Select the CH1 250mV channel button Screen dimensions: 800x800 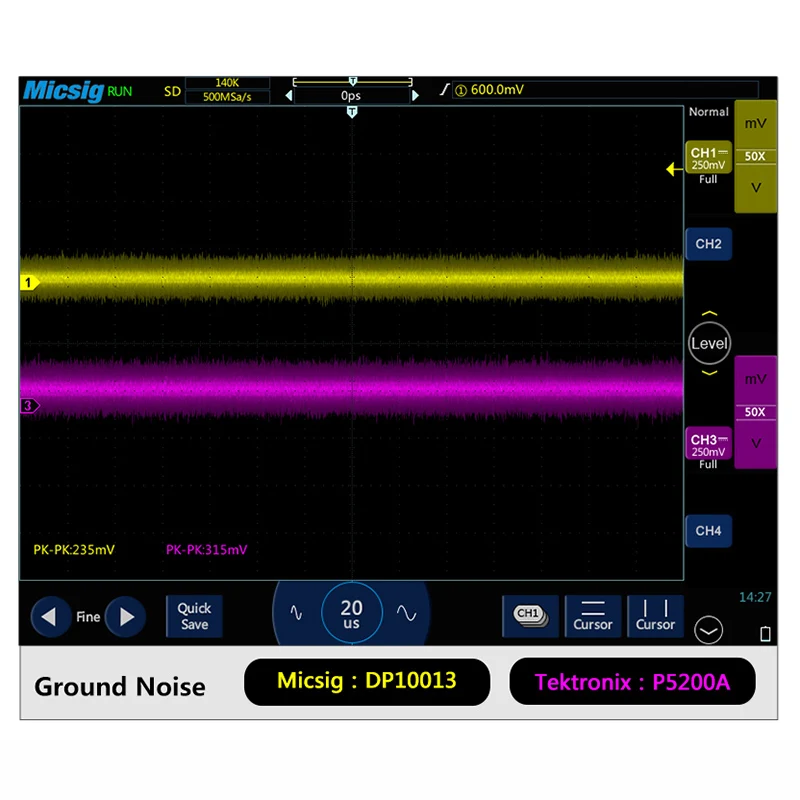(x=708, y=158)
